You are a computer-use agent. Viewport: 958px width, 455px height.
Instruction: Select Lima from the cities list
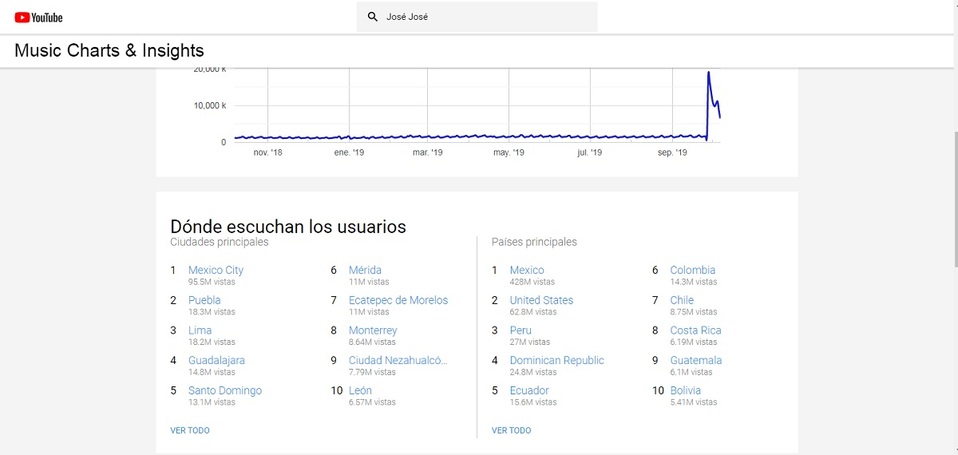tap(199, 330)
